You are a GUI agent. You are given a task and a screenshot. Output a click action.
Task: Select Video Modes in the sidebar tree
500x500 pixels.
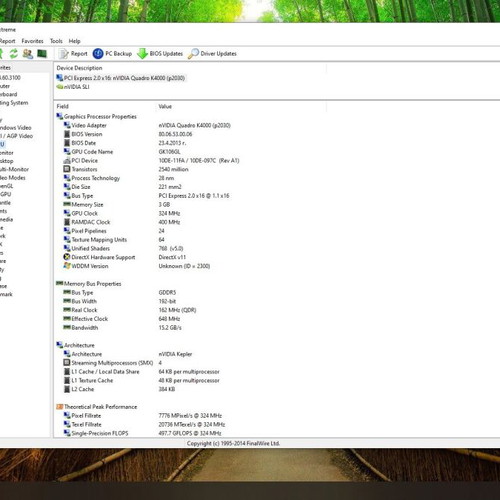[13, 178]
